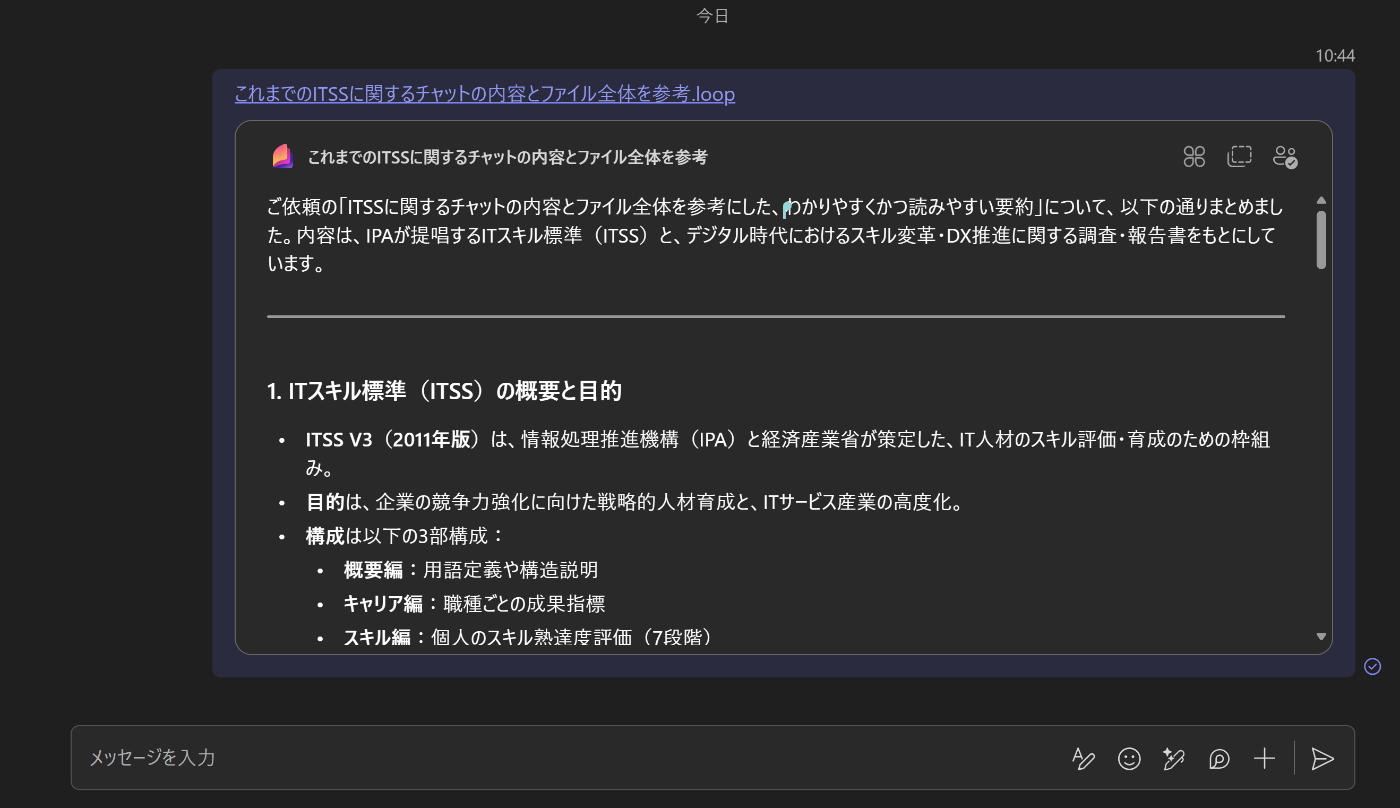Click the copy component icon
The image size is (1400, 808).
1240,156
